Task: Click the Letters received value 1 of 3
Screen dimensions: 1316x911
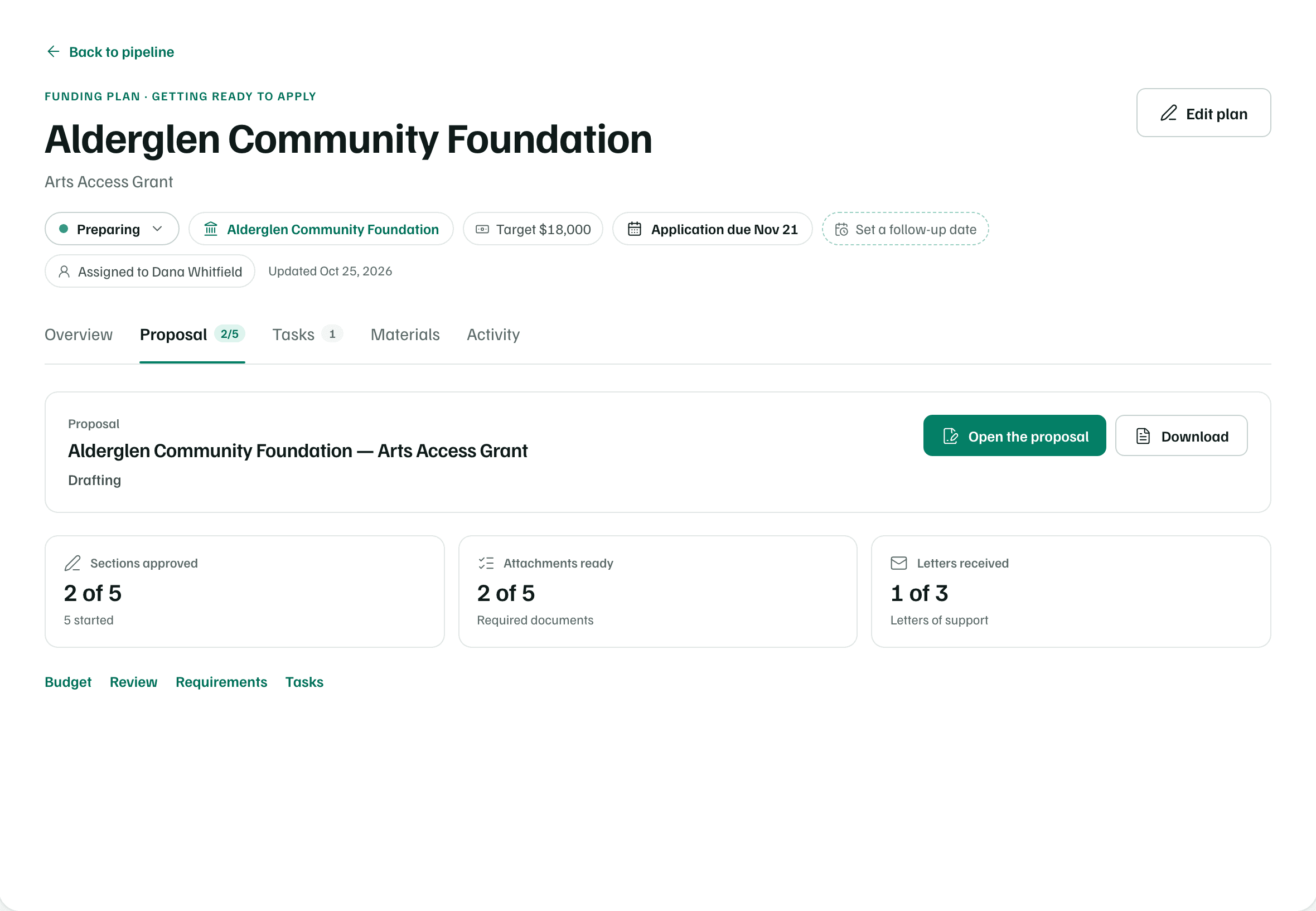Action: 919,593
